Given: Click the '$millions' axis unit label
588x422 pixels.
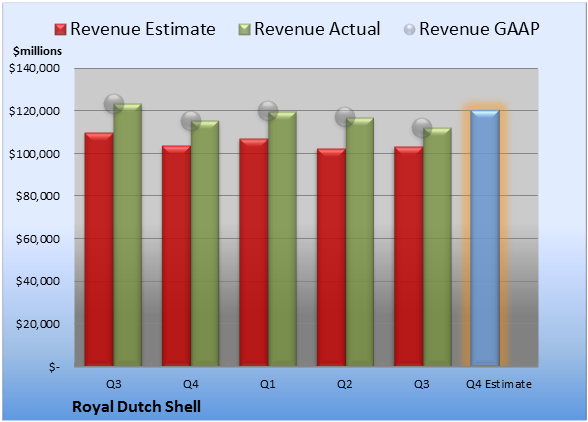Looking at the screenshot, I should click(37, 51).
